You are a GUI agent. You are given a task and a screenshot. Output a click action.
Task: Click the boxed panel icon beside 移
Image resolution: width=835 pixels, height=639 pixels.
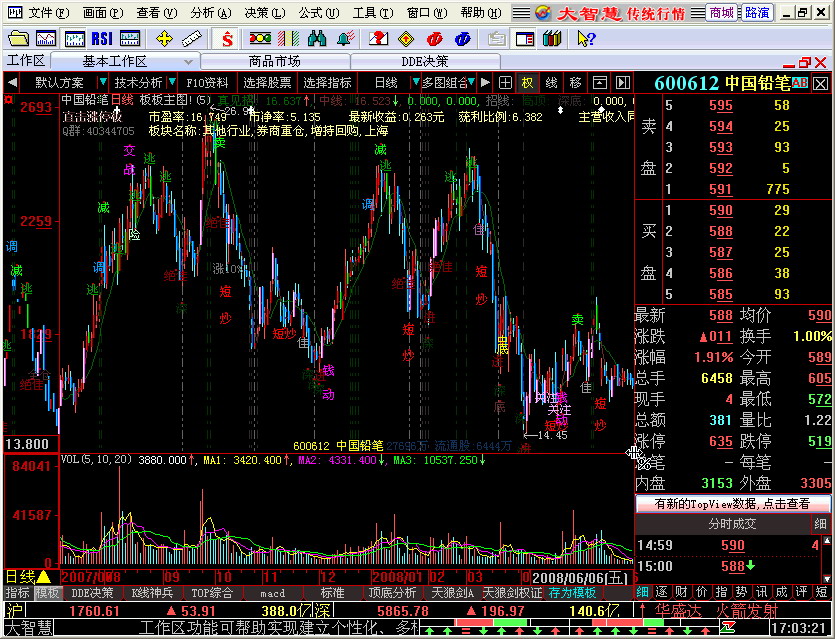600,83
